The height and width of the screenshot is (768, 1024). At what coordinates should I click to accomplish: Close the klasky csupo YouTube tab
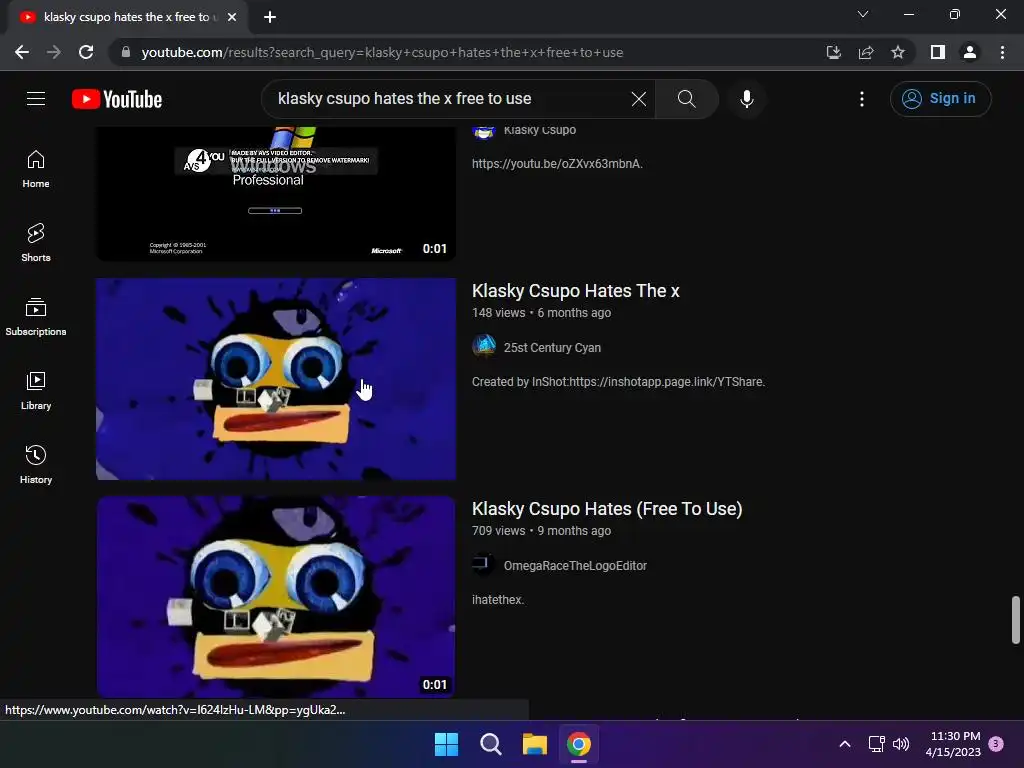click(232, 17)
